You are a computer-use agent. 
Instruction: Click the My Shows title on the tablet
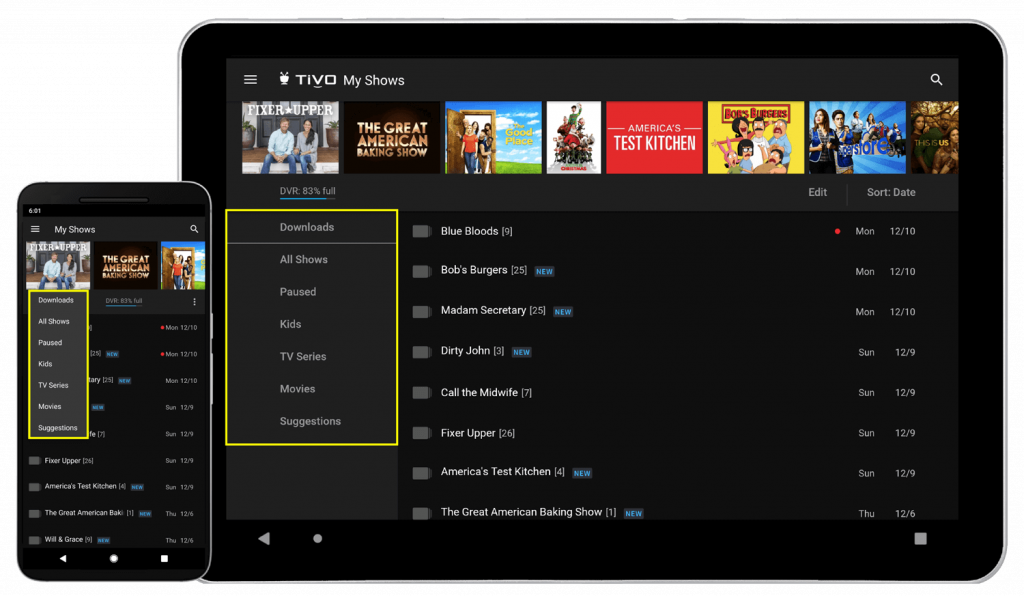point(374,80)
